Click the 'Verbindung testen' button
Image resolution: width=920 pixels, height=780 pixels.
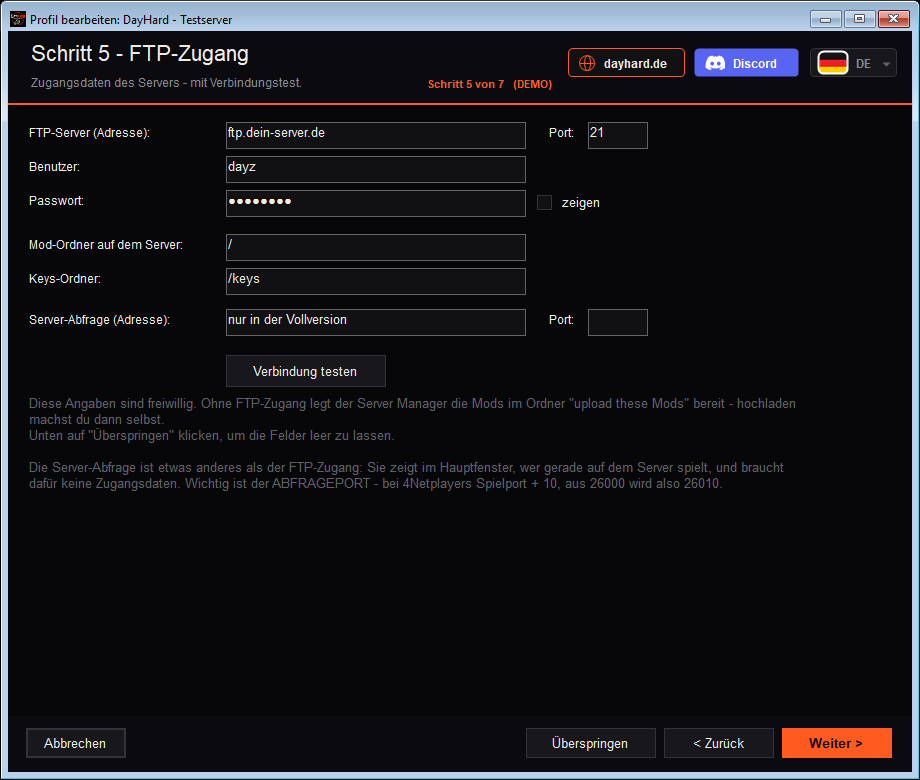point(306,371)
